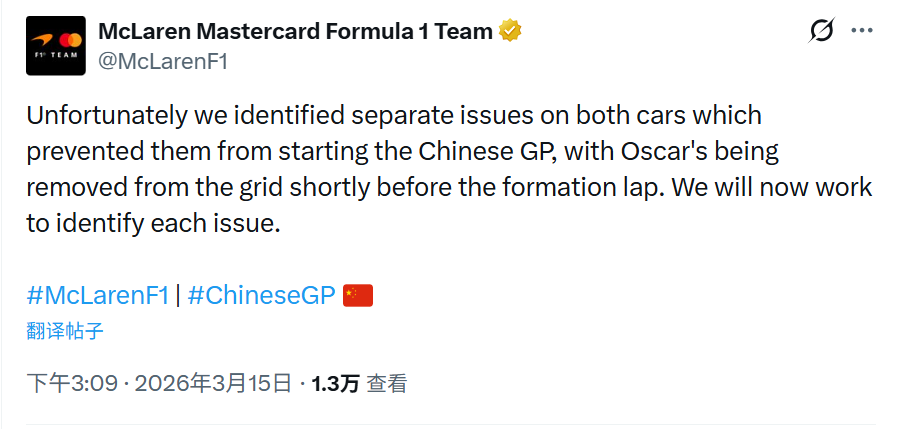Click the tweet text starting with 'Unfortunately'

point(394,116)
